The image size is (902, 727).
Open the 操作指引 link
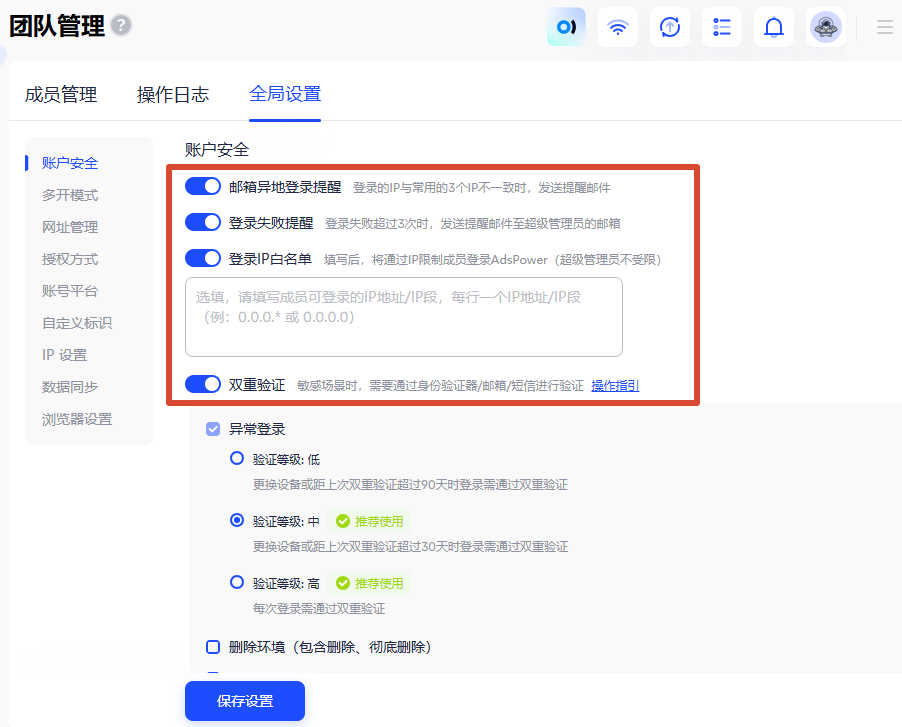click(615, 386)
